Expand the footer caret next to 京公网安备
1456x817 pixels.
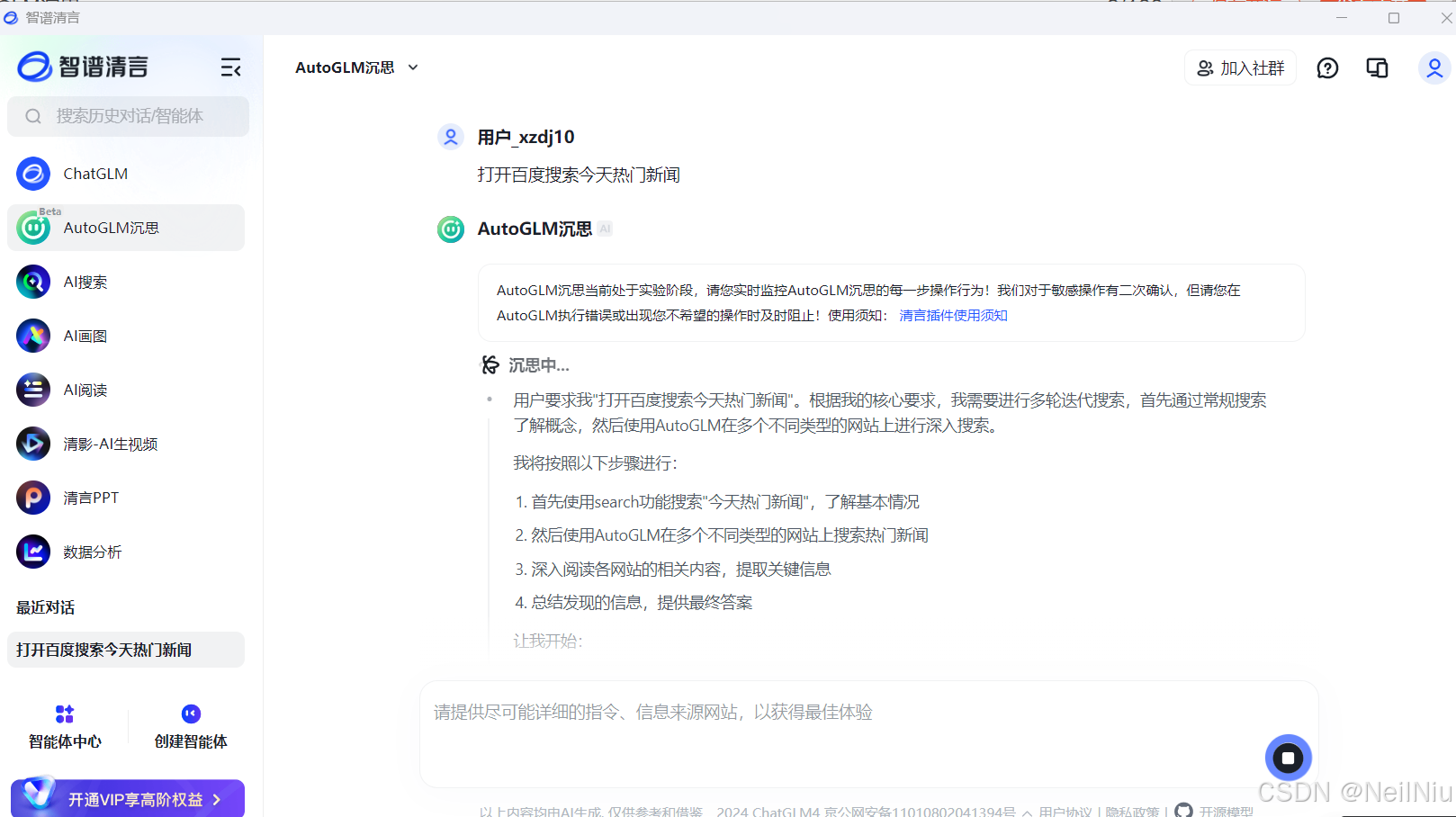coord(1027,813)
